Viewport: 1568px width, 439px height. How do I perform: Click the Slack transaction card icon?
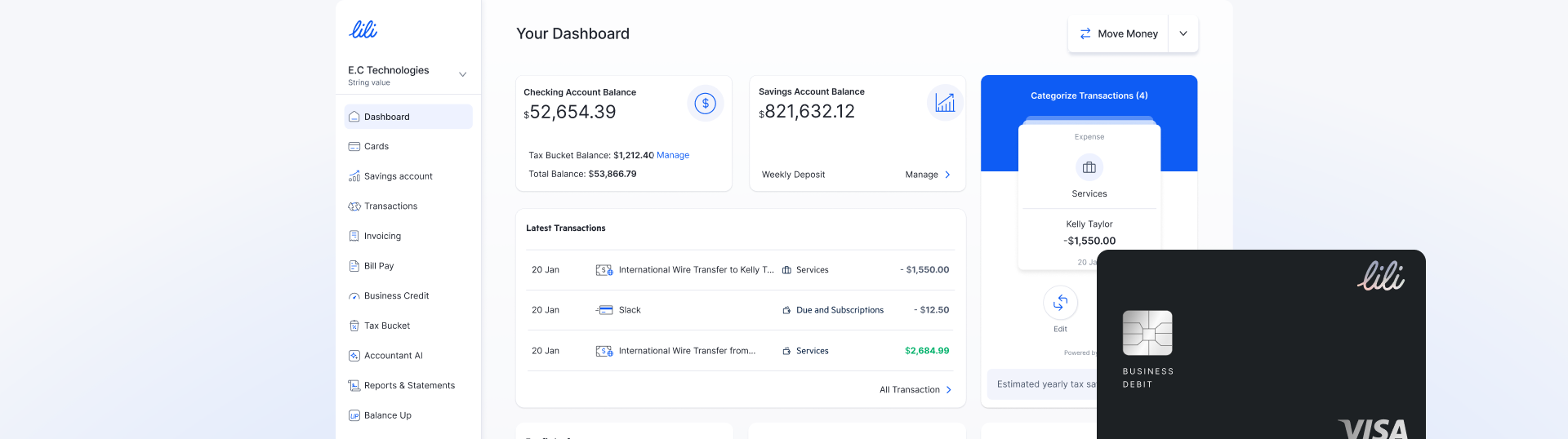(x=604, y=310)
